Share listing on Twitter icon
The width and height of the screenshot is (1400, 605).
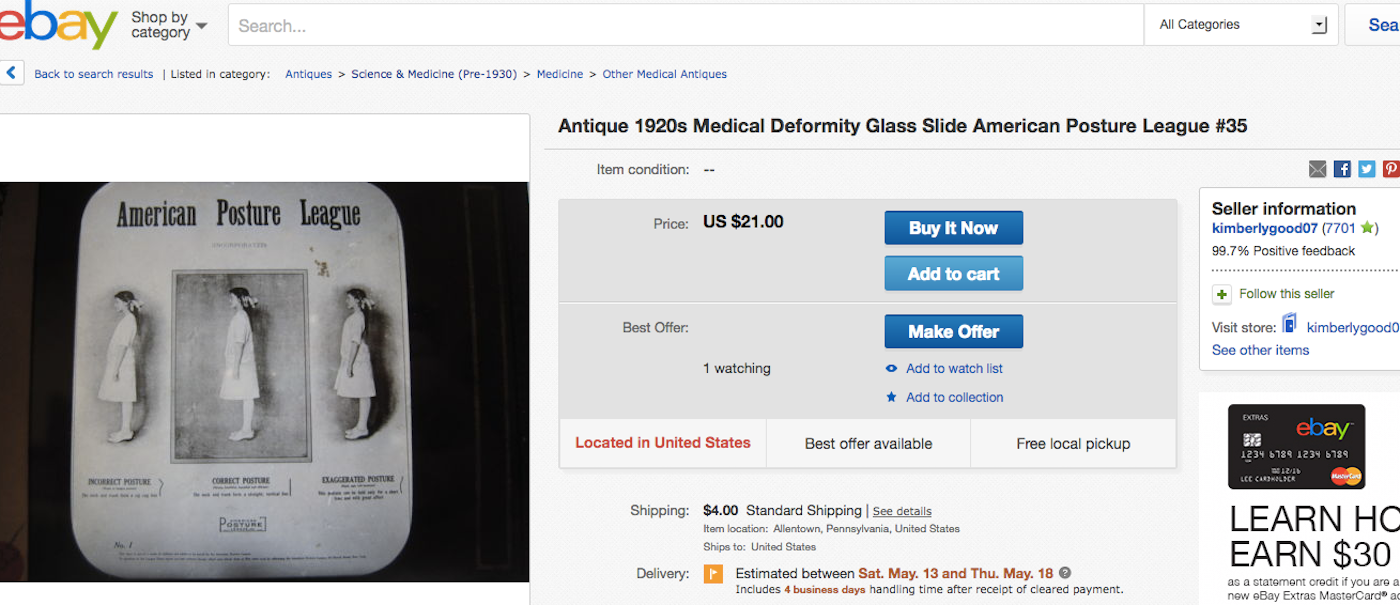[x=1366, y=169]
